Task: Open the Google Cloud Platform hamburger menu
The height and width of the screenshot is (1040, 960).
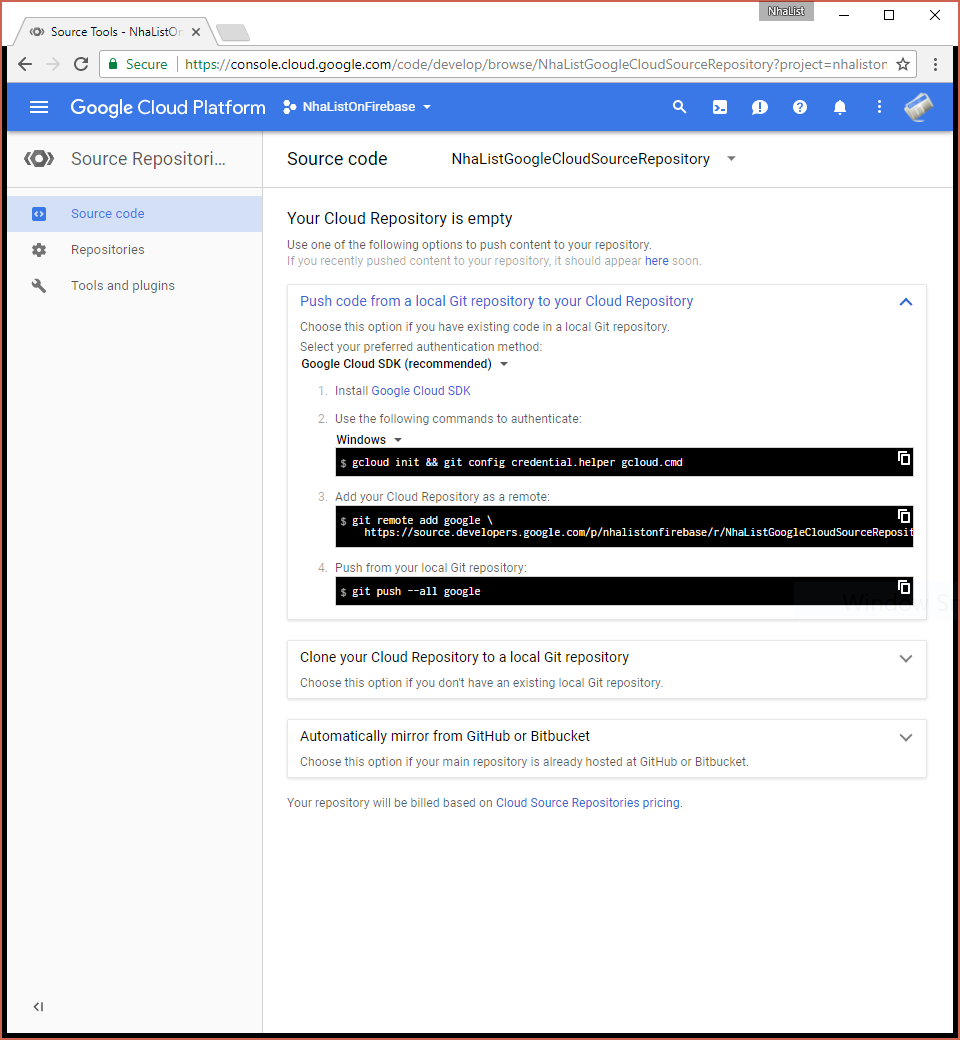Action: (x=38, y=107)
